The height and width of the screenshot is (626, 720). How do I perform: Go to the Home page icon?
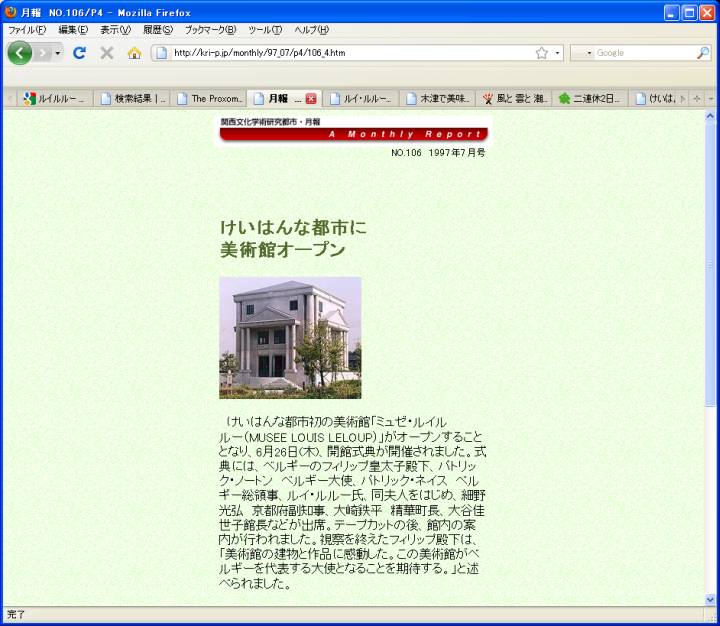pyautogui.click(x=134, y=53)
